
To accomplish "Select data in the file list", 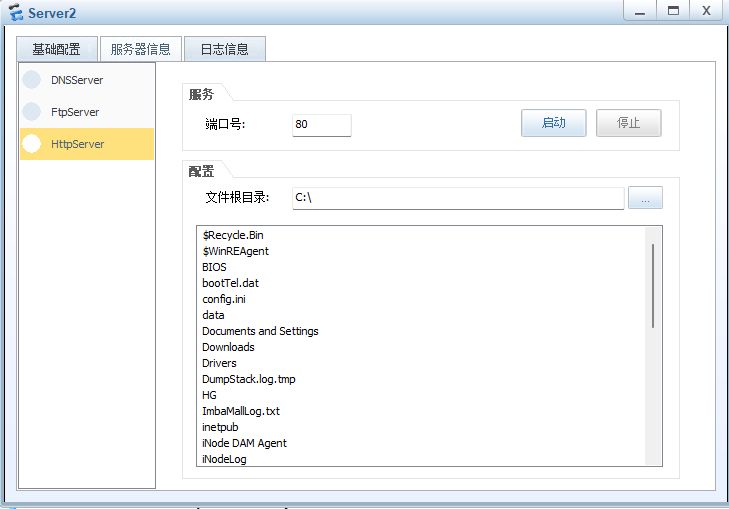I will pyautogui.click(x=213, y=315).
